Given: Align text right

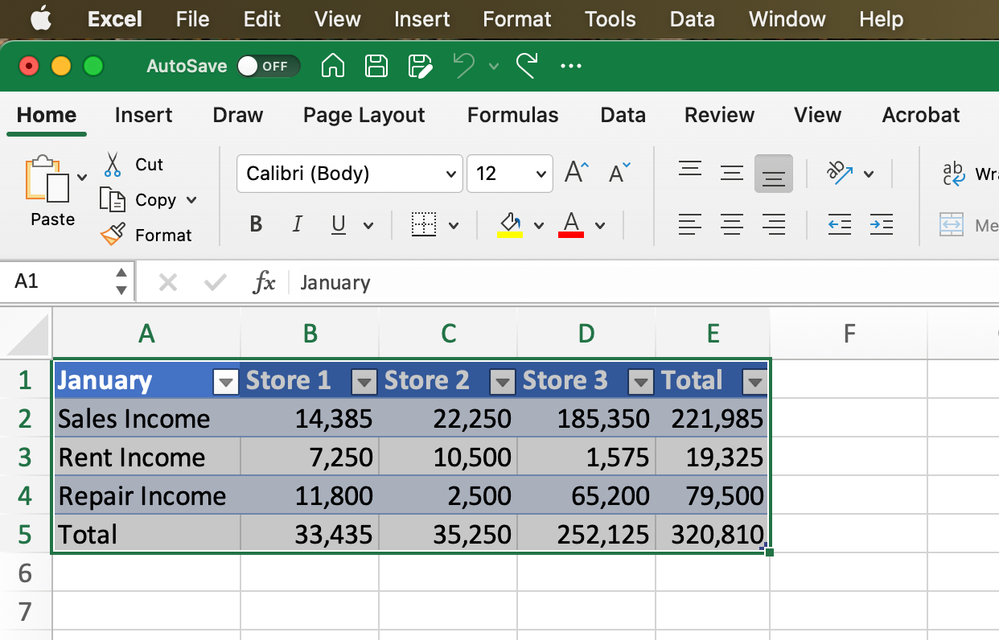Looking at the screenshot, I should pyautogui.click(x=773, y=224).
